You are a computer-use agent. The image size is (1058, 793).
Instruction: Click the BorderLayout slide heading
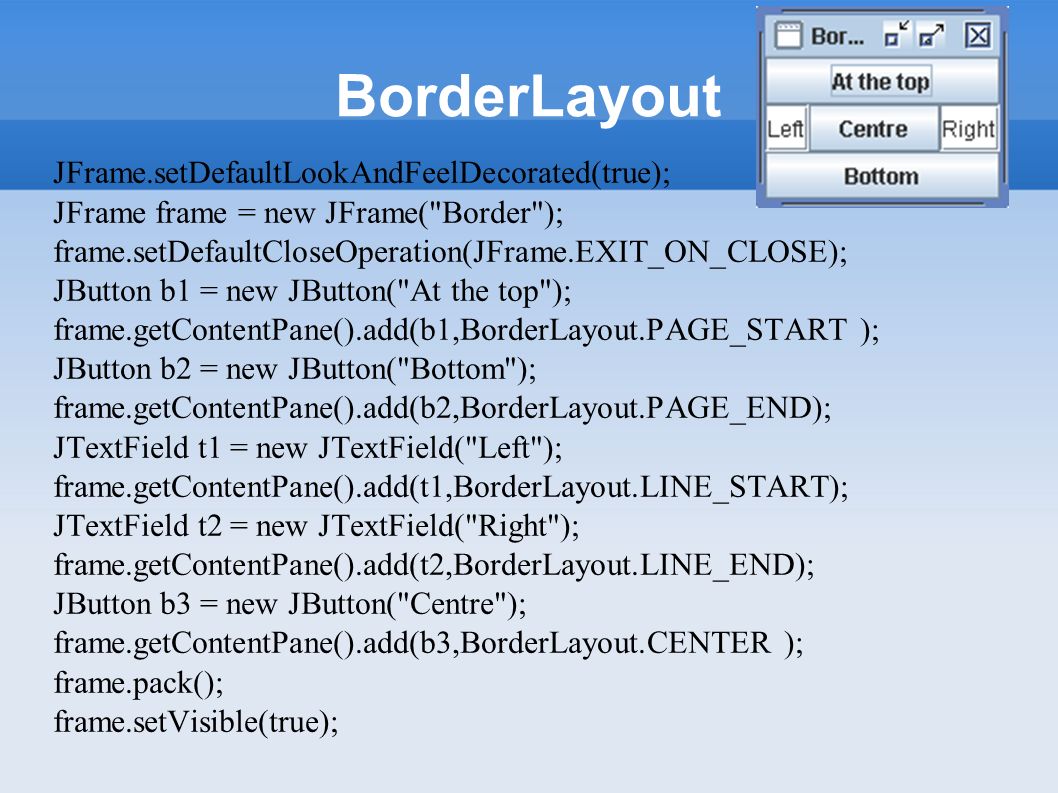coord(529,96)
